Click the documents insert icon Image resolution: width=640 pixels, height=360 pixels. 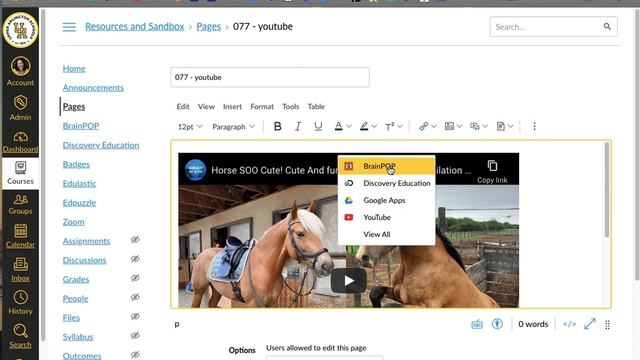tap(500, 127)
